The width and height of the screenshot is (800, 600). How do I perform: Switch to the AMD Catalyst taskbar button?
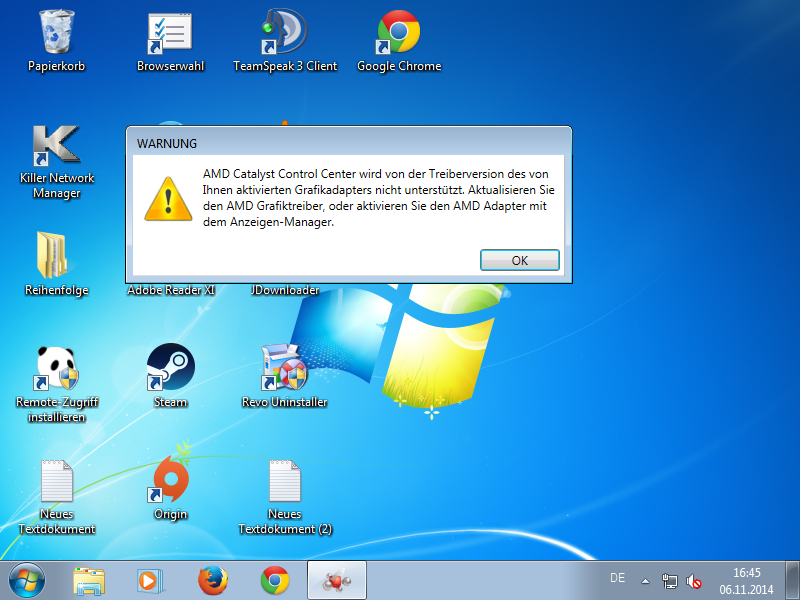[x=337, y=580]
